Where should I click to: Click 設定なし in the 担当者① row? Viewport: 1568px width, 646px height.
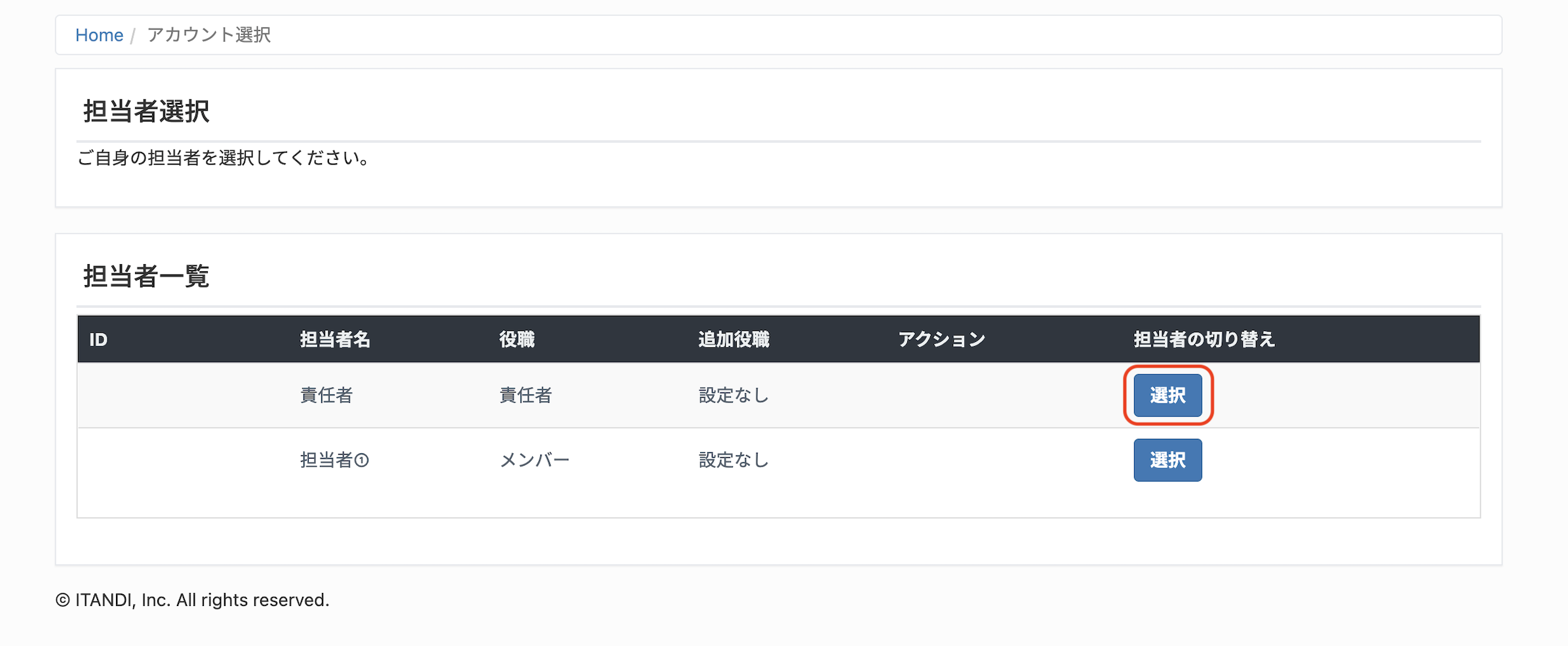coord(734,460)
